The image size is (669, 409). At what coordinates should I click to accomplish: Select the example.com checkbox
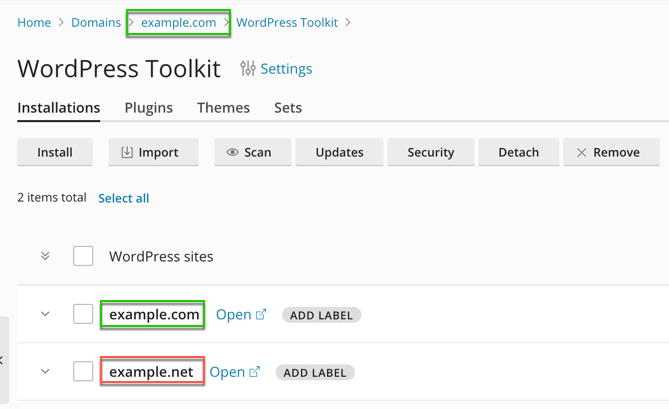83,314
